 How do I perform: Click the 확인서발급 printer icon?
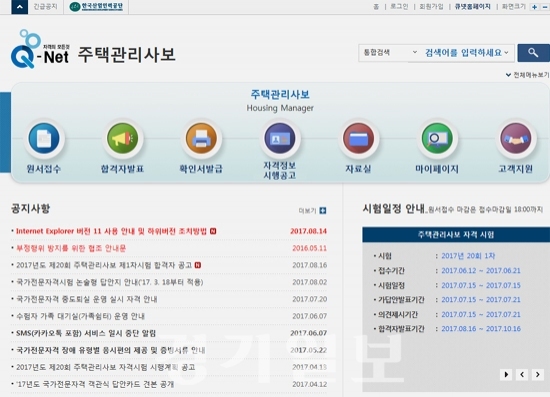click(201, 139)
